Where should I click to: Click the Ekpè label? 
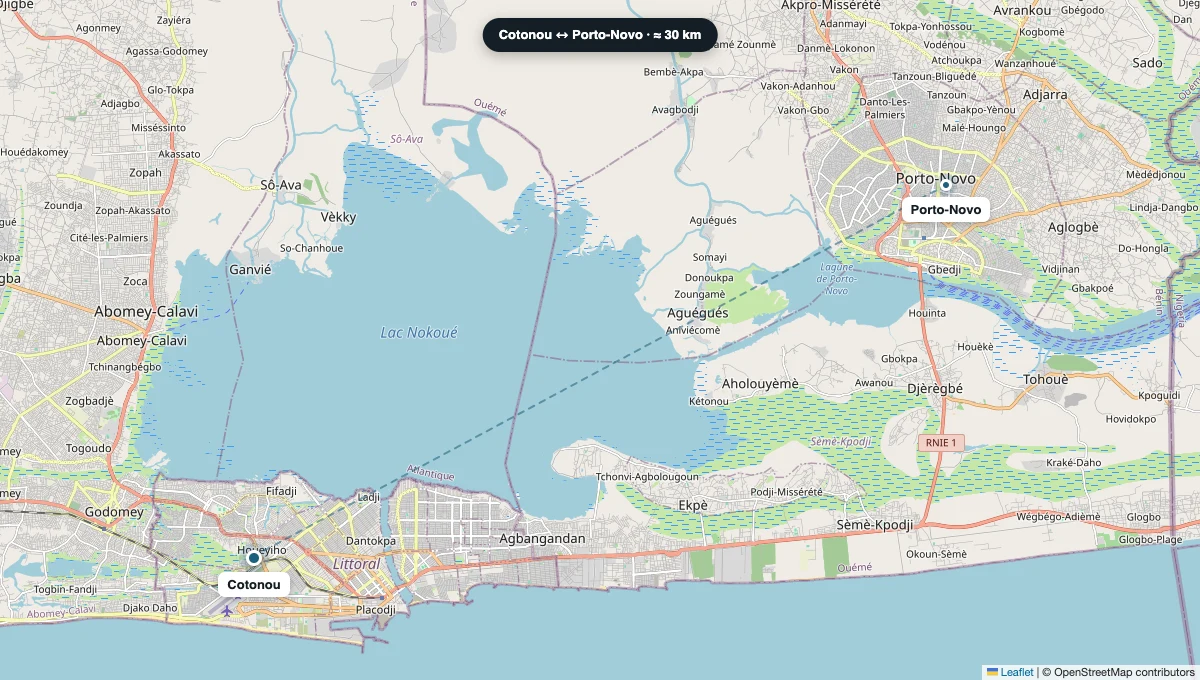(692, 505)
